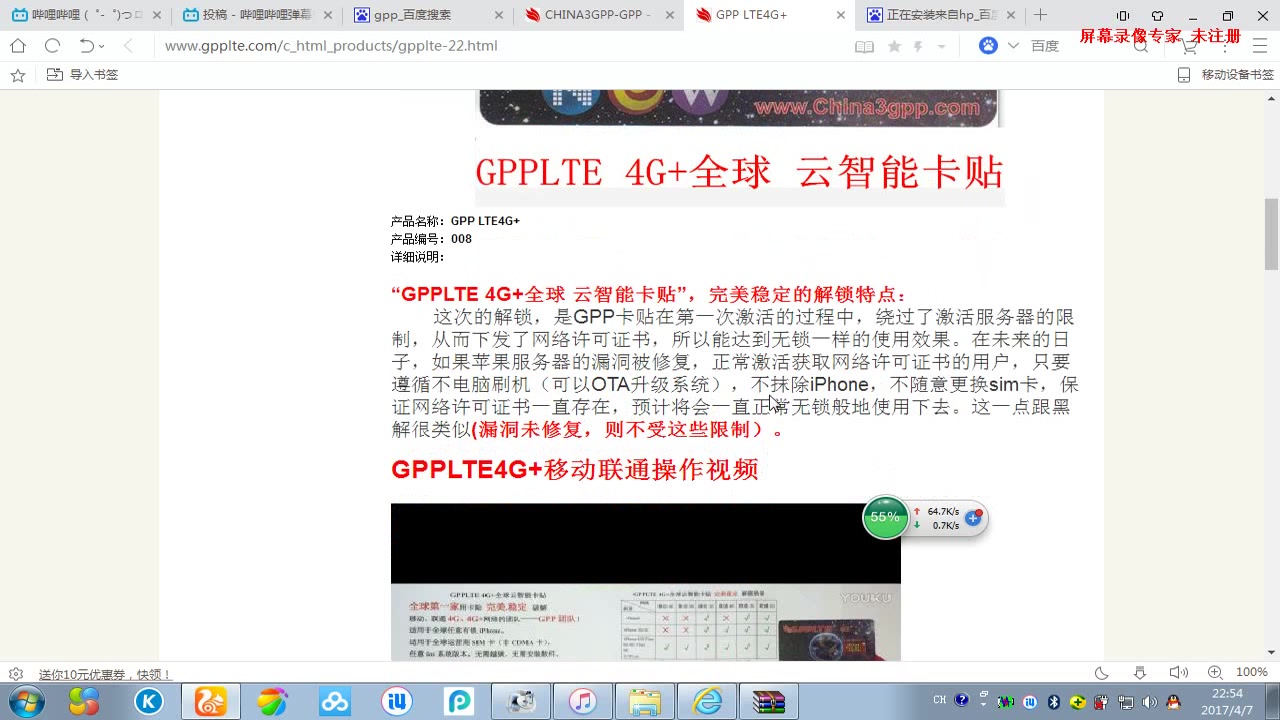Click the page vertical scrollbar thumb
Image resolution: width=1280 pixels, height=720 pixels.
click(1272, 234)
